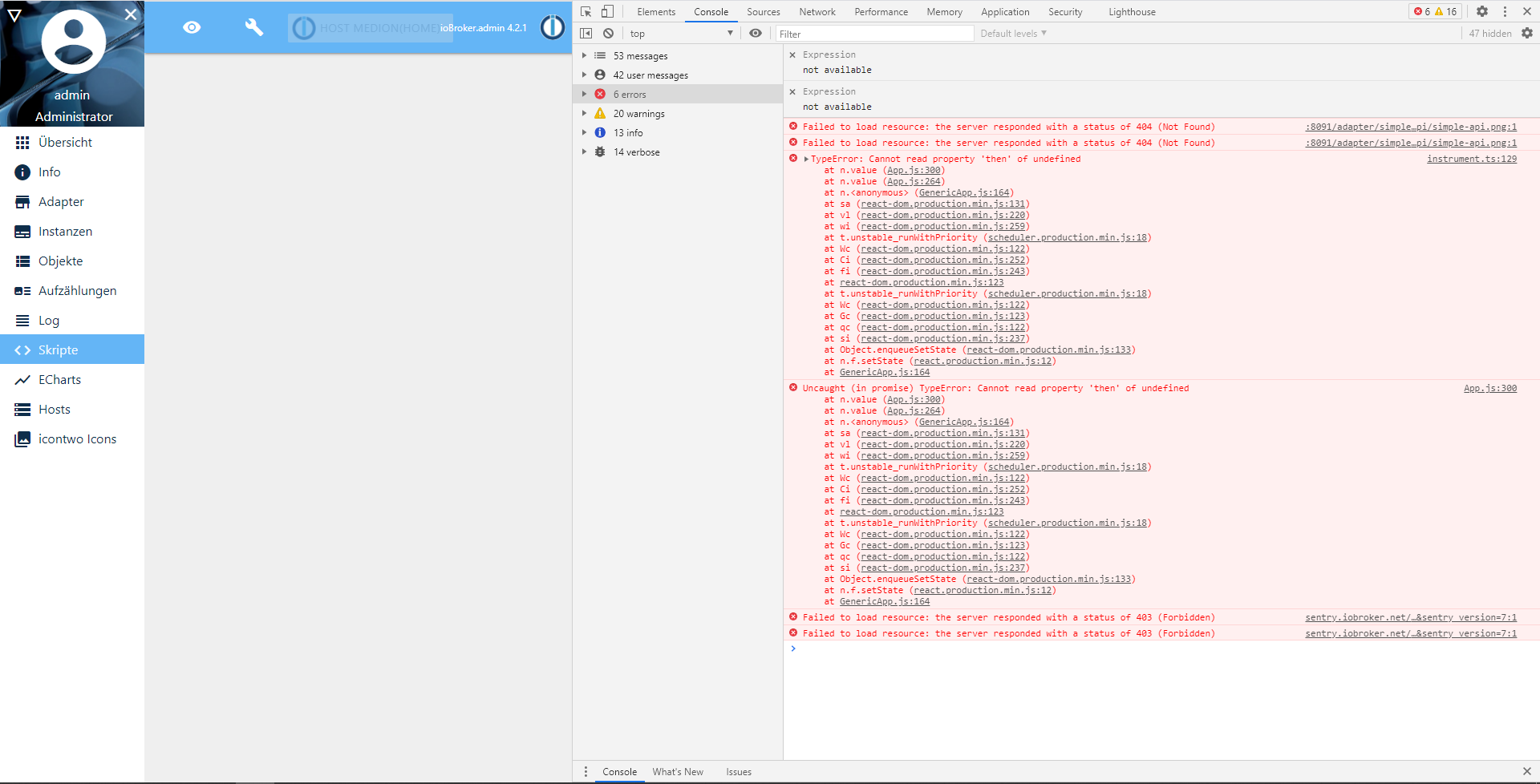Click the ioBroker triangle logo icon
This screenshot has height=784, width=1540.
[14, 15]
